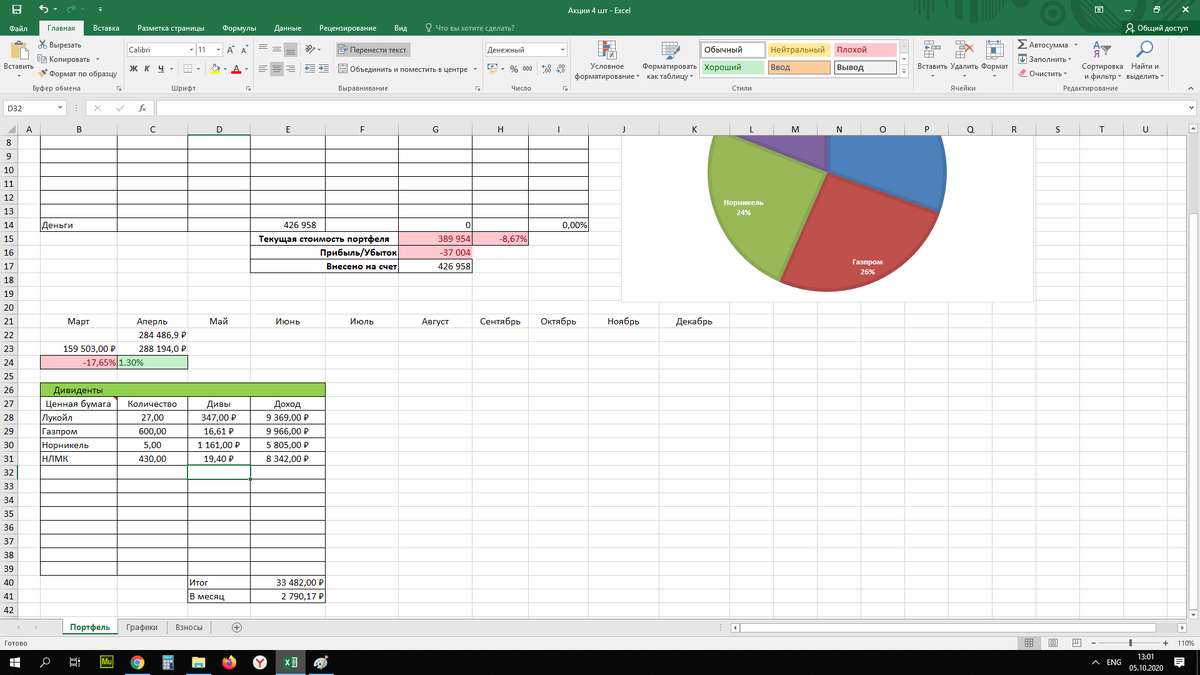Click the Font Color letter A icon
Viewport: 1200px width, 675px height.
pos(234,69)
